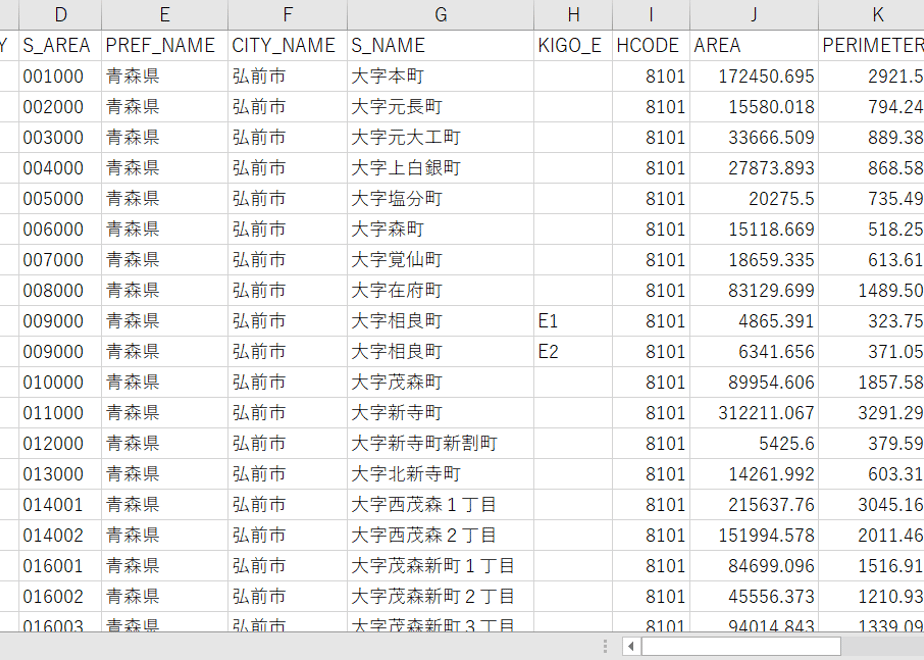Click PERIMETER value 603.31
924x660 pixels.
tap(872, 474)
